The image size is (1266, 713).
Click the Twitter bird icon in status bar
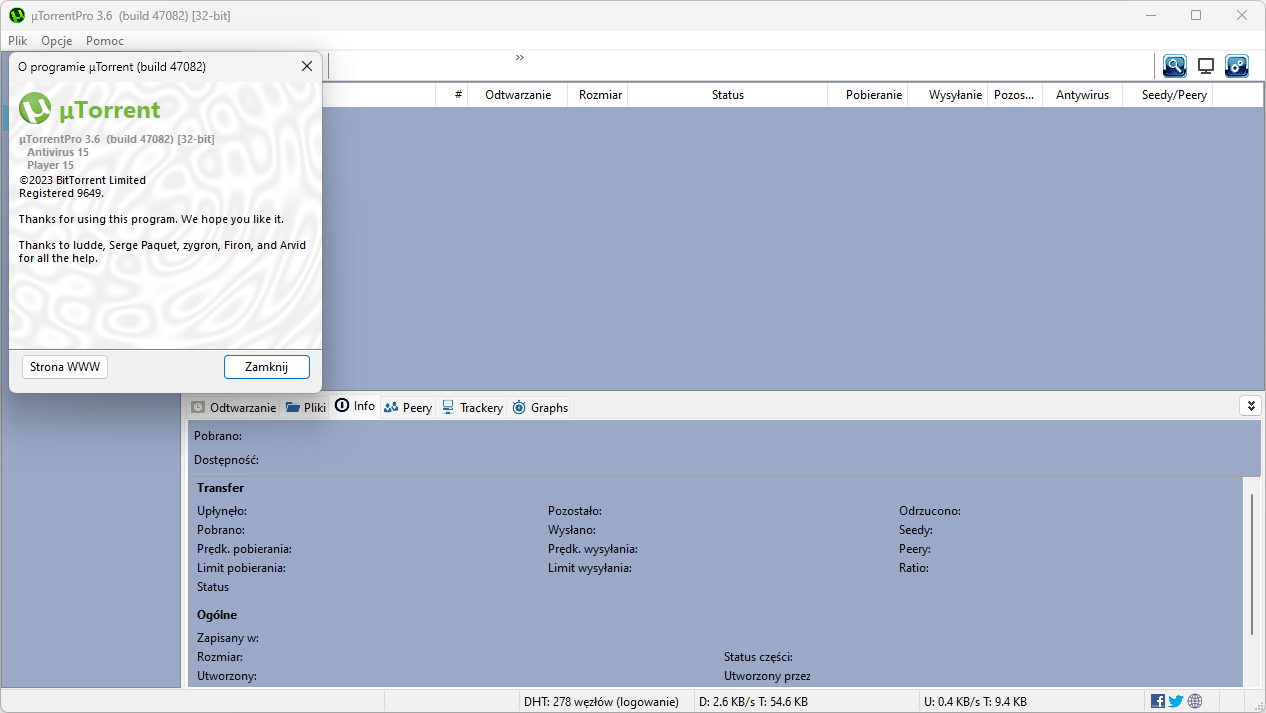click(x=1176, y=701)
